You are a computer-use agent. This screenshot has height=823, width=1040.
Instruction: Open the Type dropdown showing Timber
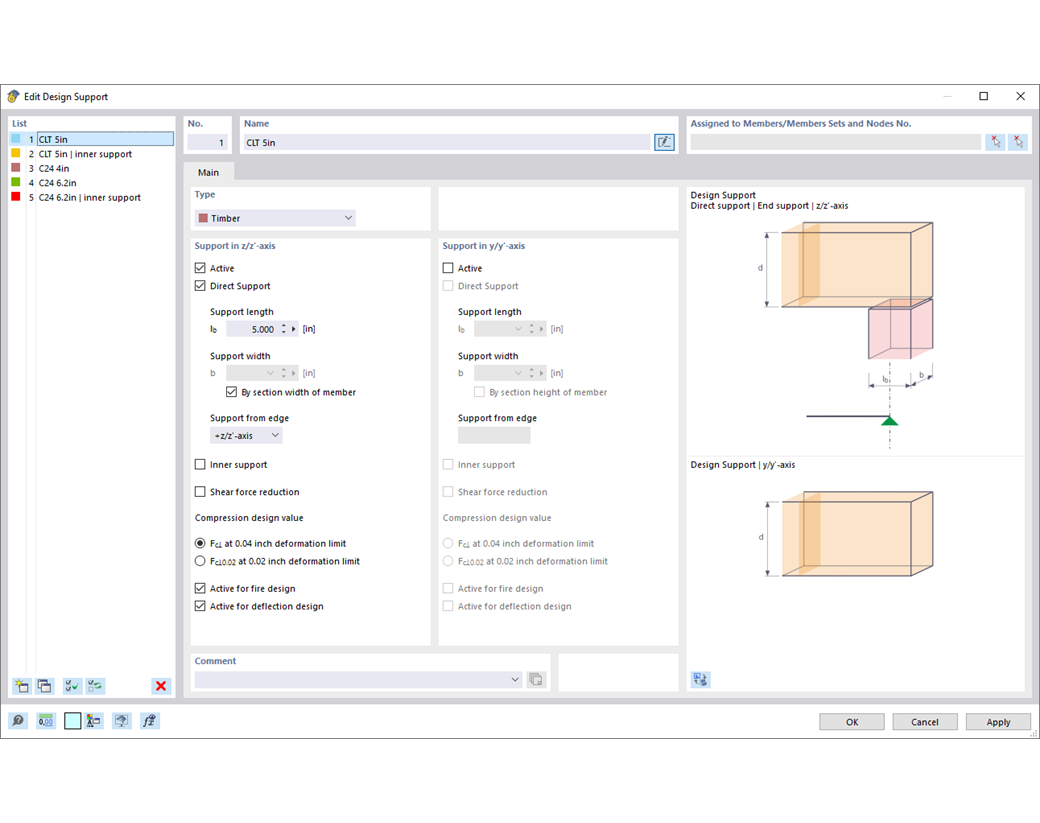275,217
